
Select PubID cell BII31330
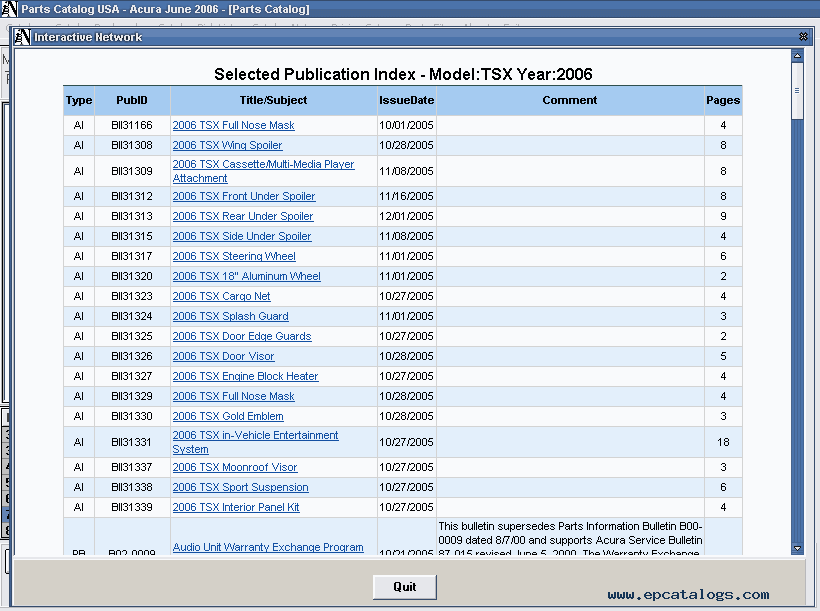pyautogui.click(x=132, y=416)
